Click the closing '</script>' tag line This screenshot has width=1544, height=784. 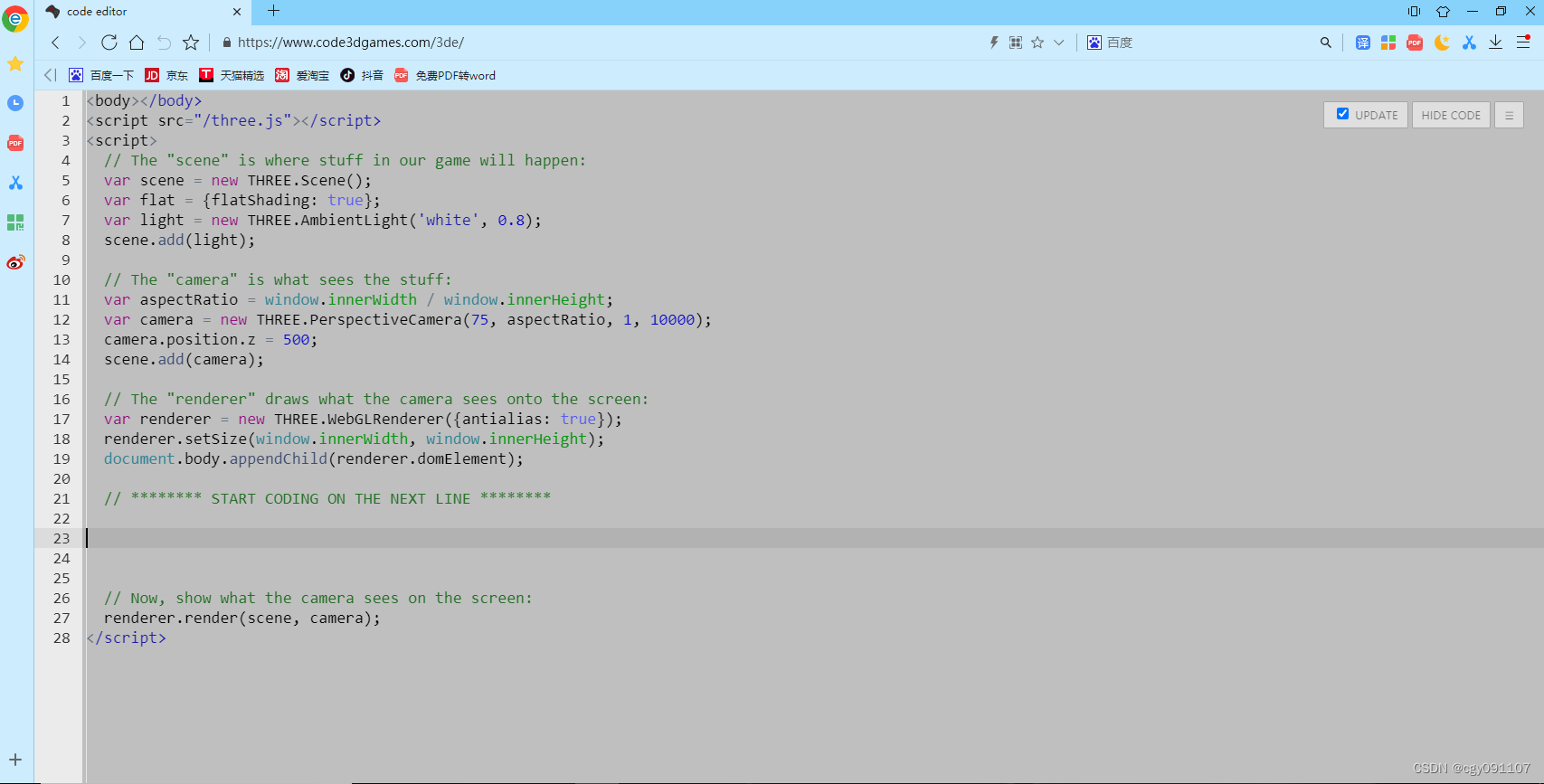click(x=127, y=638)
